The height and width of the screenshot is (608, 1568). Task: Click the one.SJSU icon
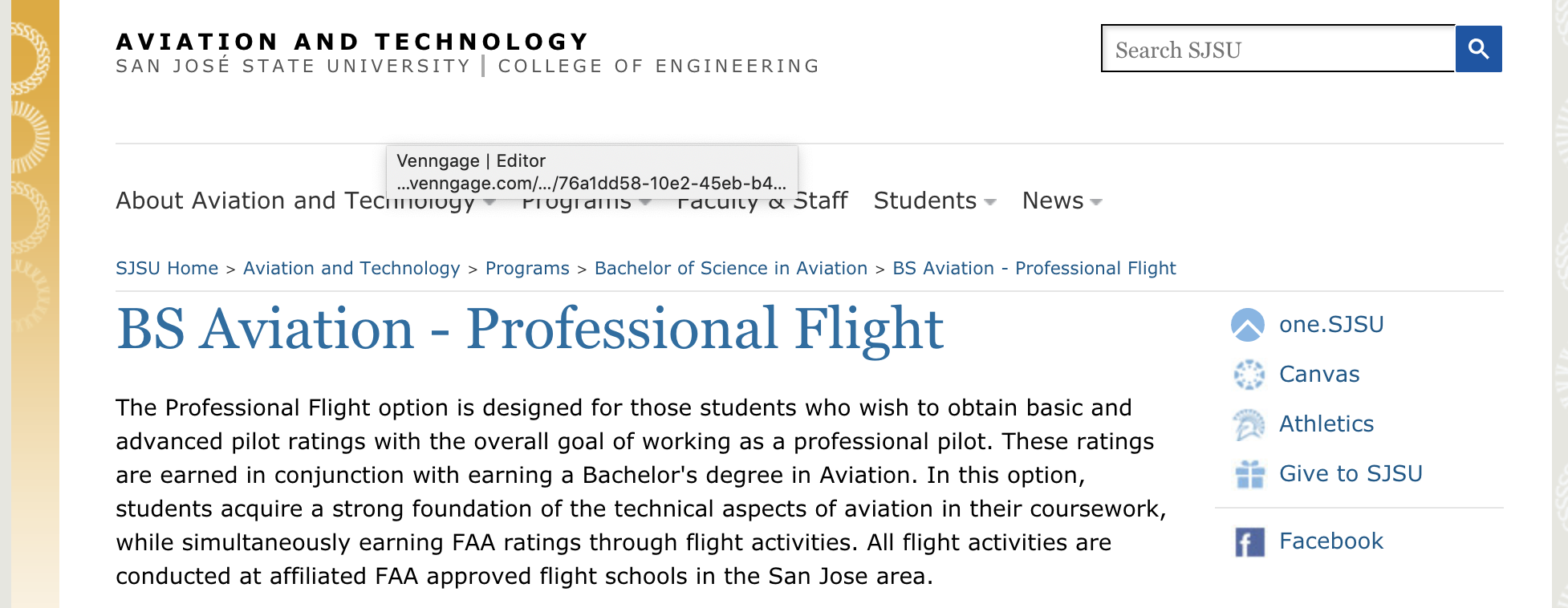tap(1248, 325)
